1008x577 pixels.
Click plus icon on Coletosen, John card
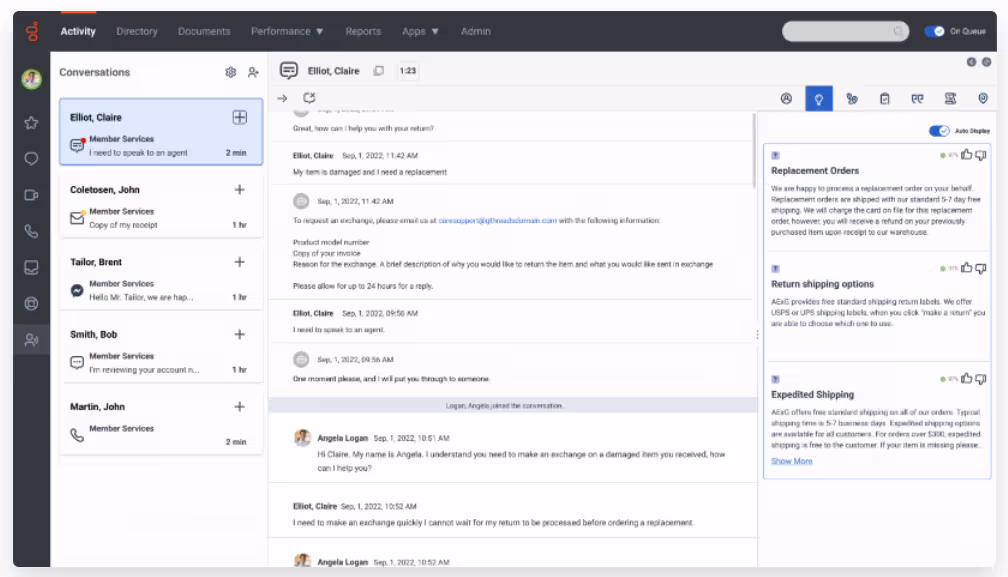point(240,190)
